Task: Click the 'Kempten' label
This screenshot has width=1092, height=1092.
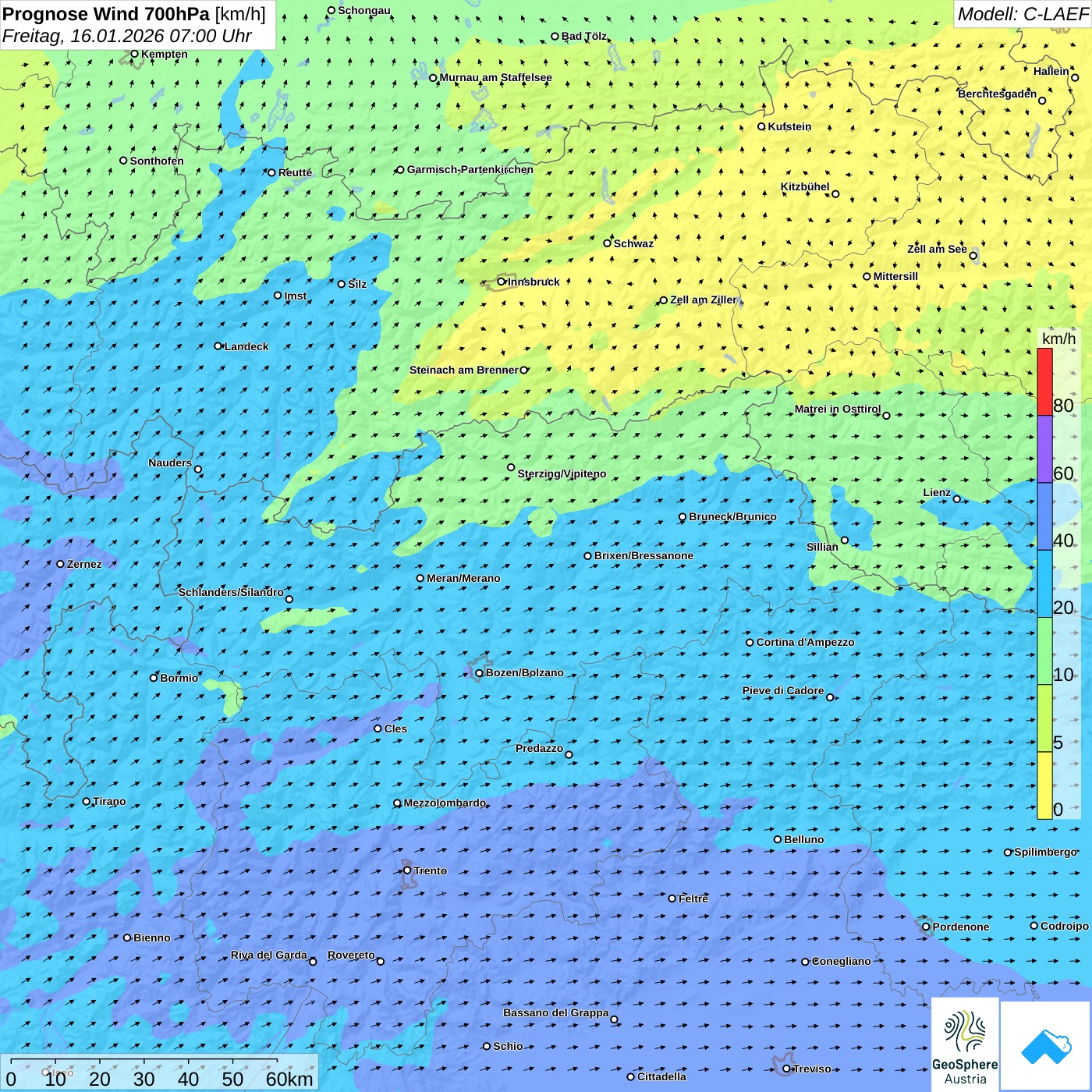Action: pos(164,54)
